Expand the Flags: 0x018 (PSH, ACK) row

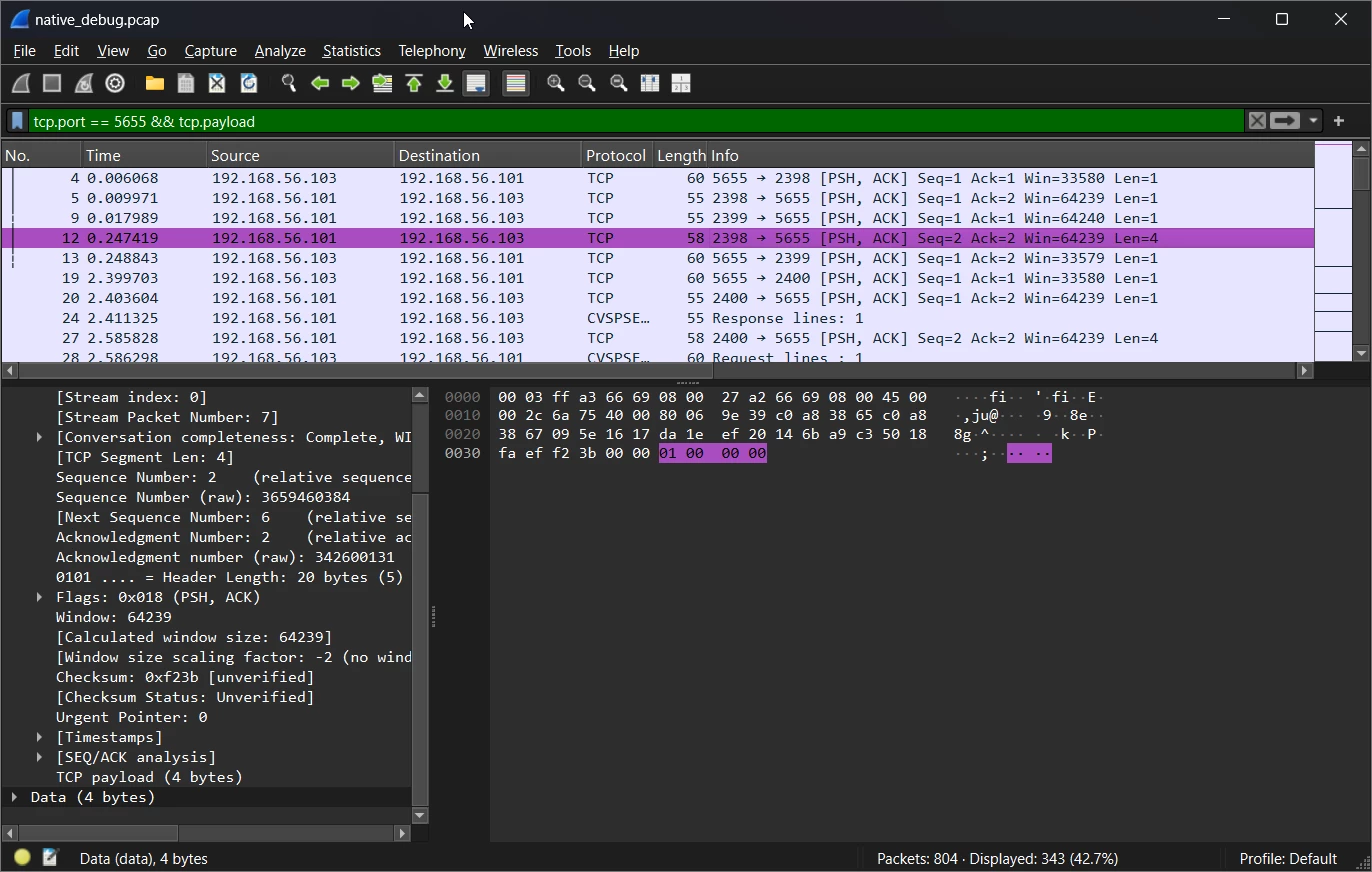(39, 597)
